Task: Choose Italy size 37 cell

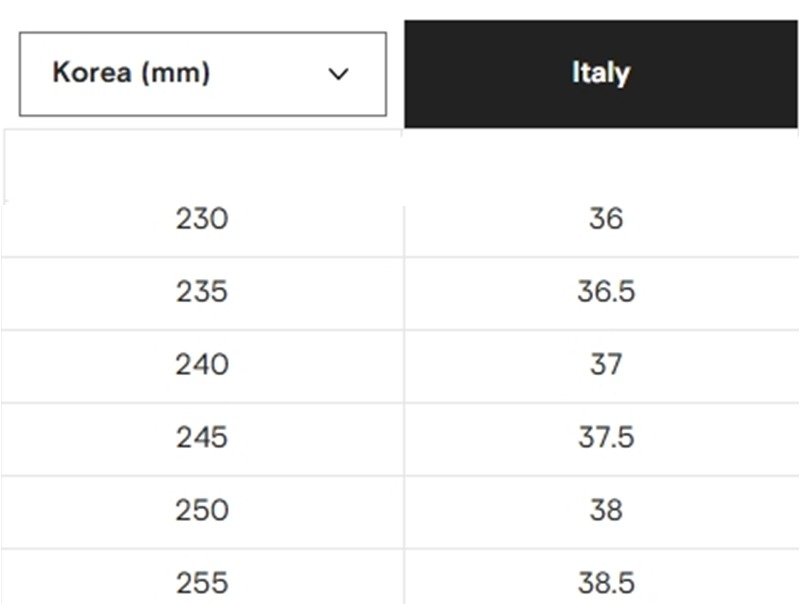Action: point(606,365)
